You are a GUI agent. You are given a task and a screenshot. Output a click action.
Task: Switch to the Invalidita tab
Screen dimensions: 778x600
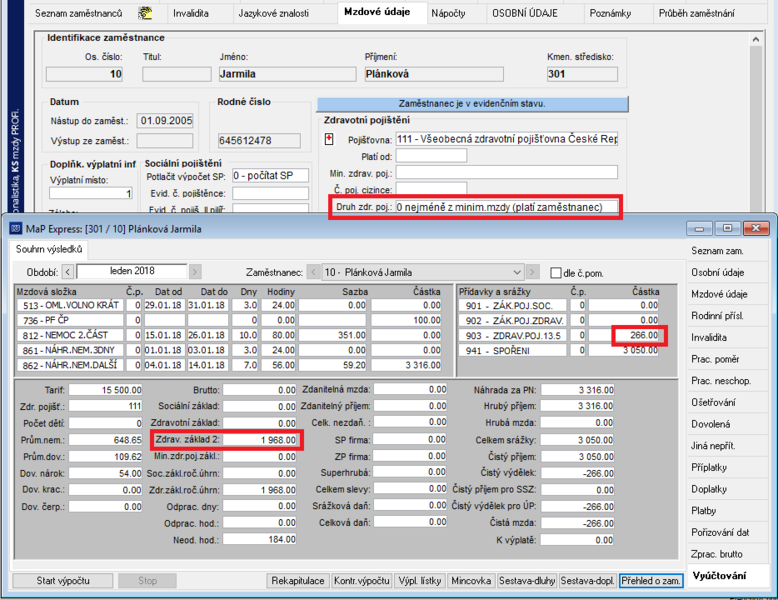191,13
